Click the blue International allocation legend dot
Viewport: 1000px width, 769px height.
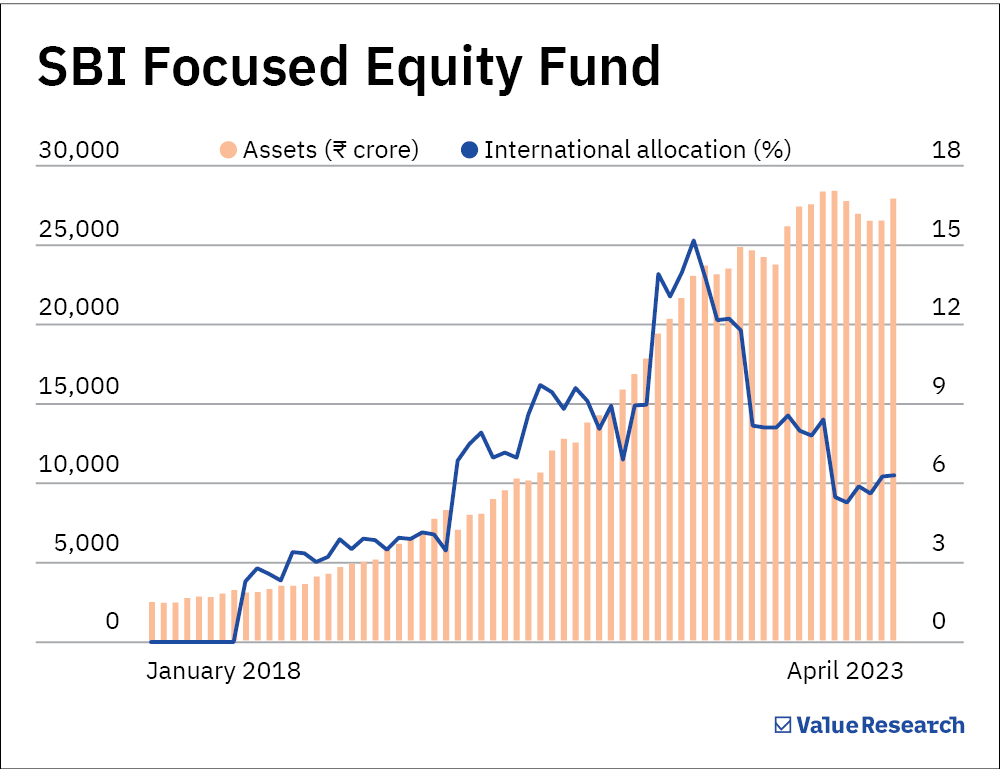tap(469, 150)
